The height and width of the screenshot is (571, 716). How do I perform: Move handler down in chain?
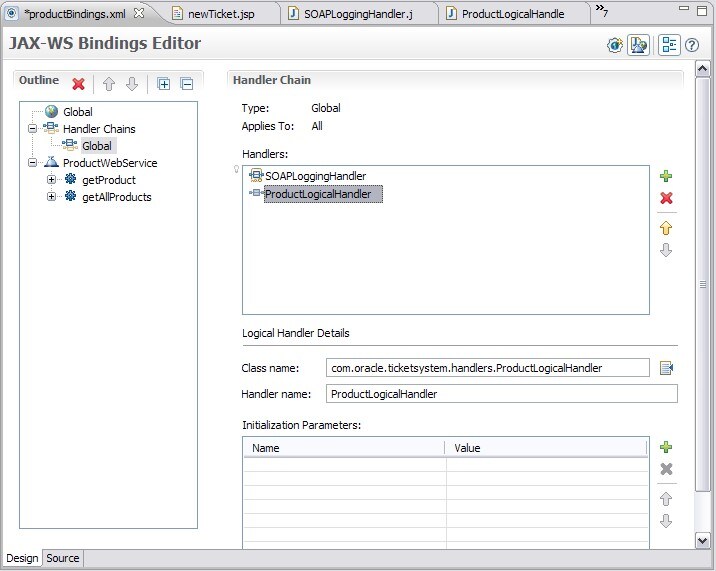pos(666,250)
